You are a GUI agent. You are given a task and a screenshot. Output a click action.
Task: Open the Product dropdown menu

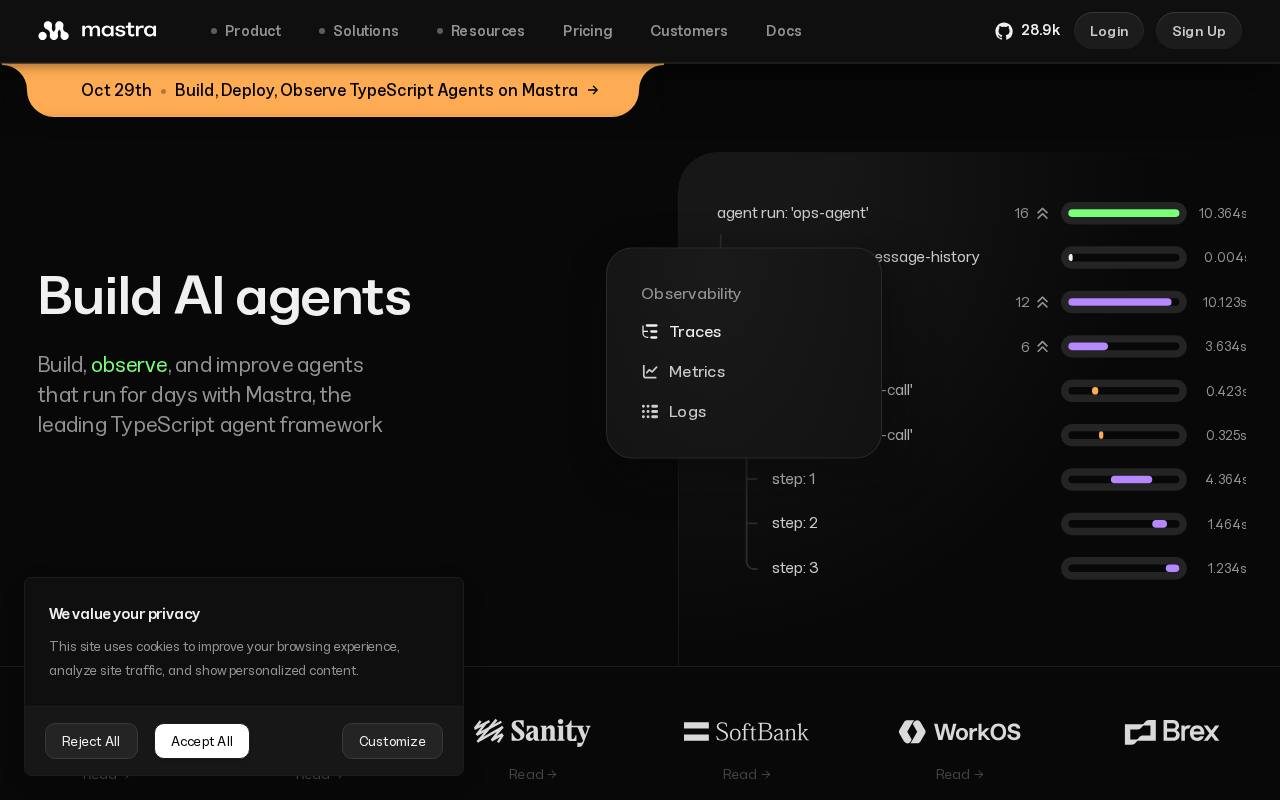(245, 31)
